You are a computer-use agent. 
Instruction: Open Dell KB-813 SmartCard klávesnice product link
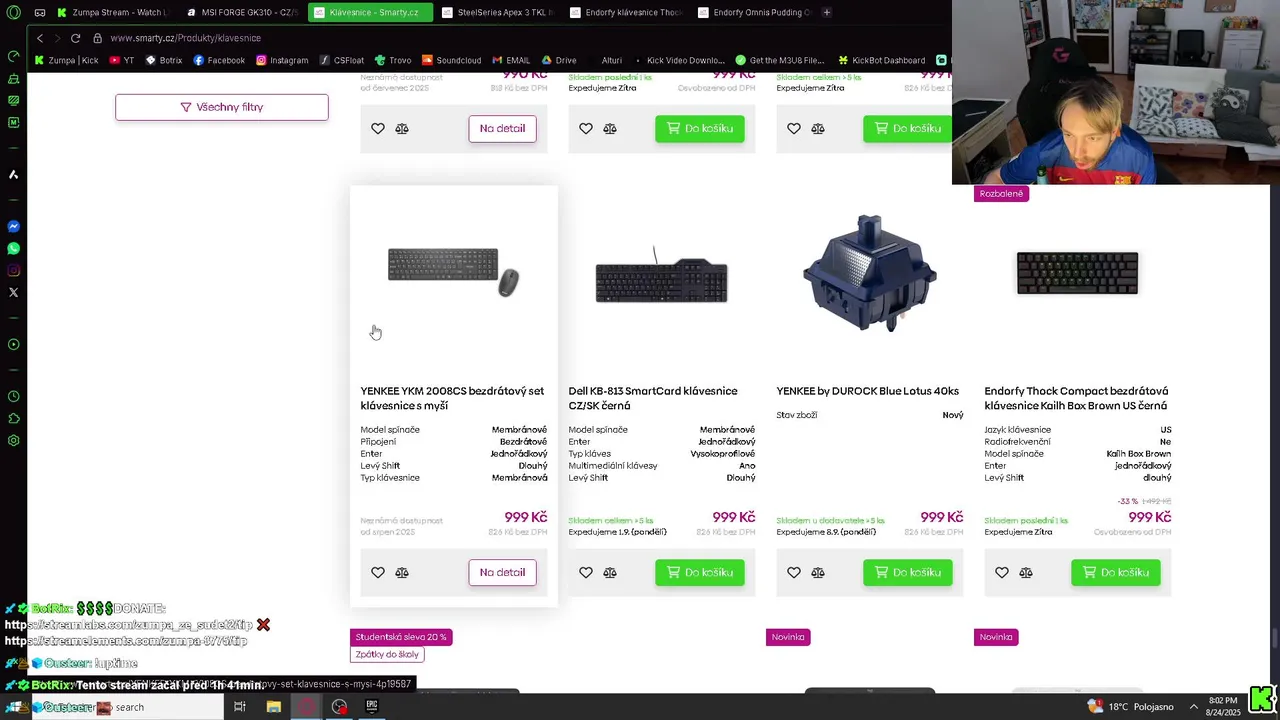pos(653,398)
